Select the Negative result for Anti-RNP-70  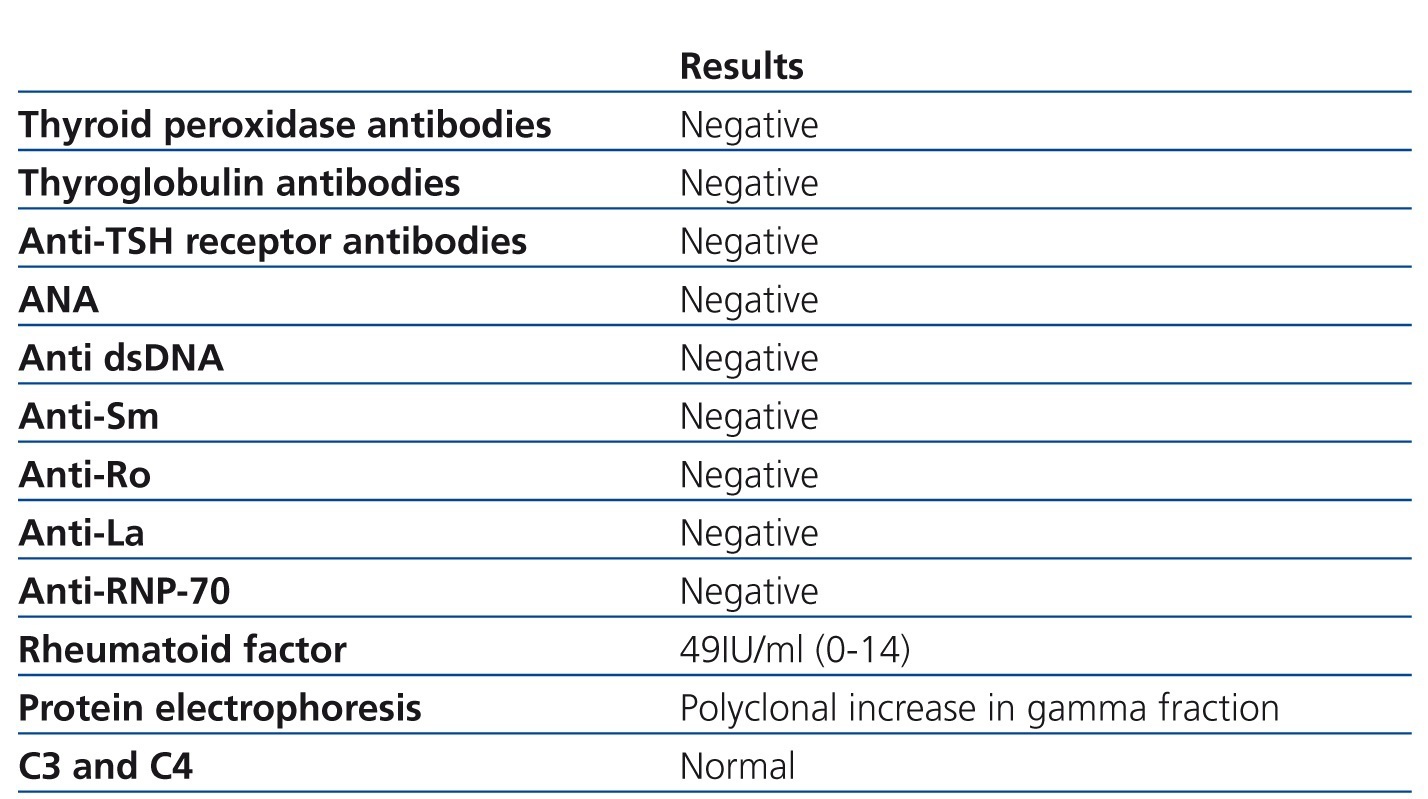click(749, 591)
